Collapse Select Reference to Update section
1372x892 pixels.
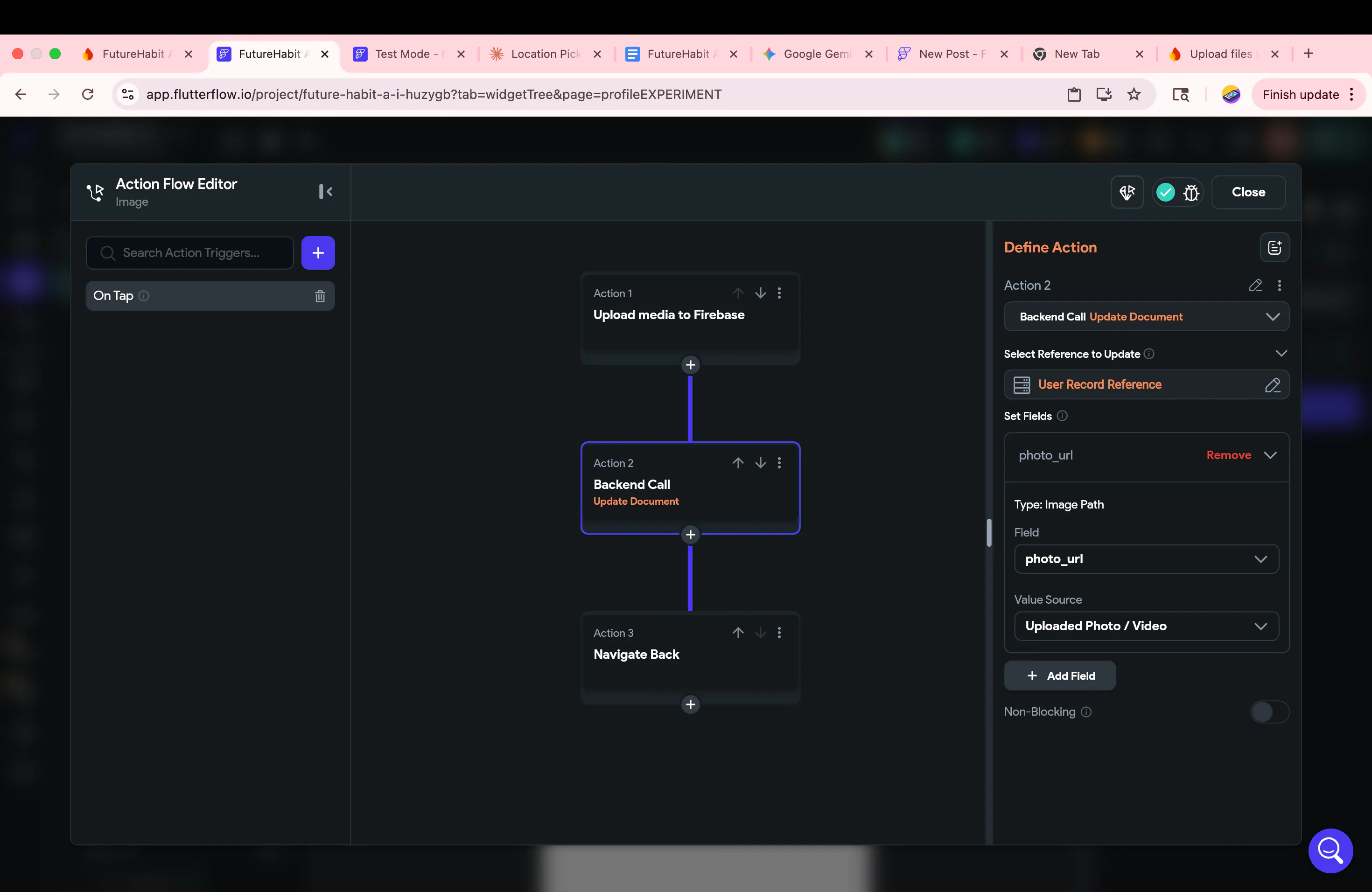(x=1281, y=354)
